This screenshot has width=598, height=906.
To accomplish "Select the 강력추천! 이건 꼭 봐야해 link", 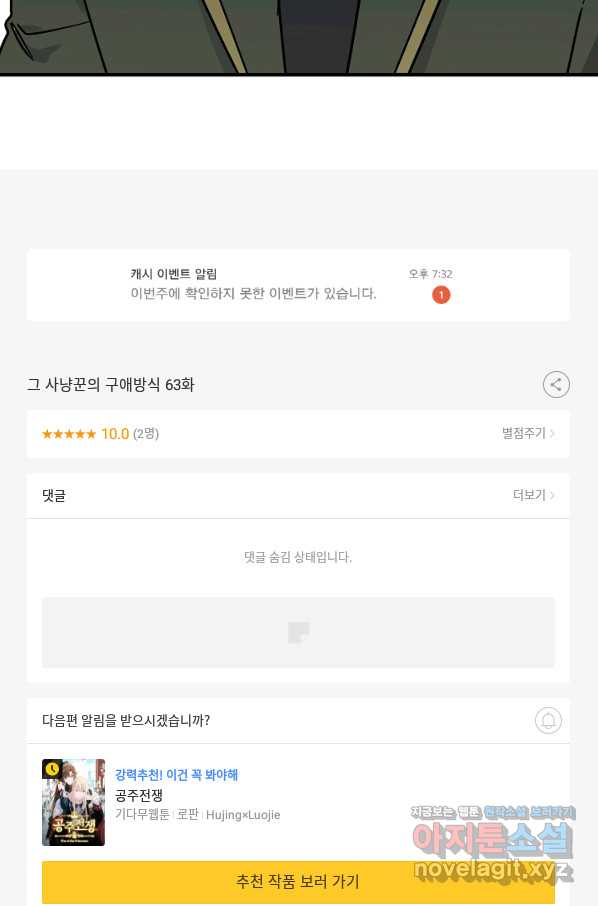I will [176, 774].
